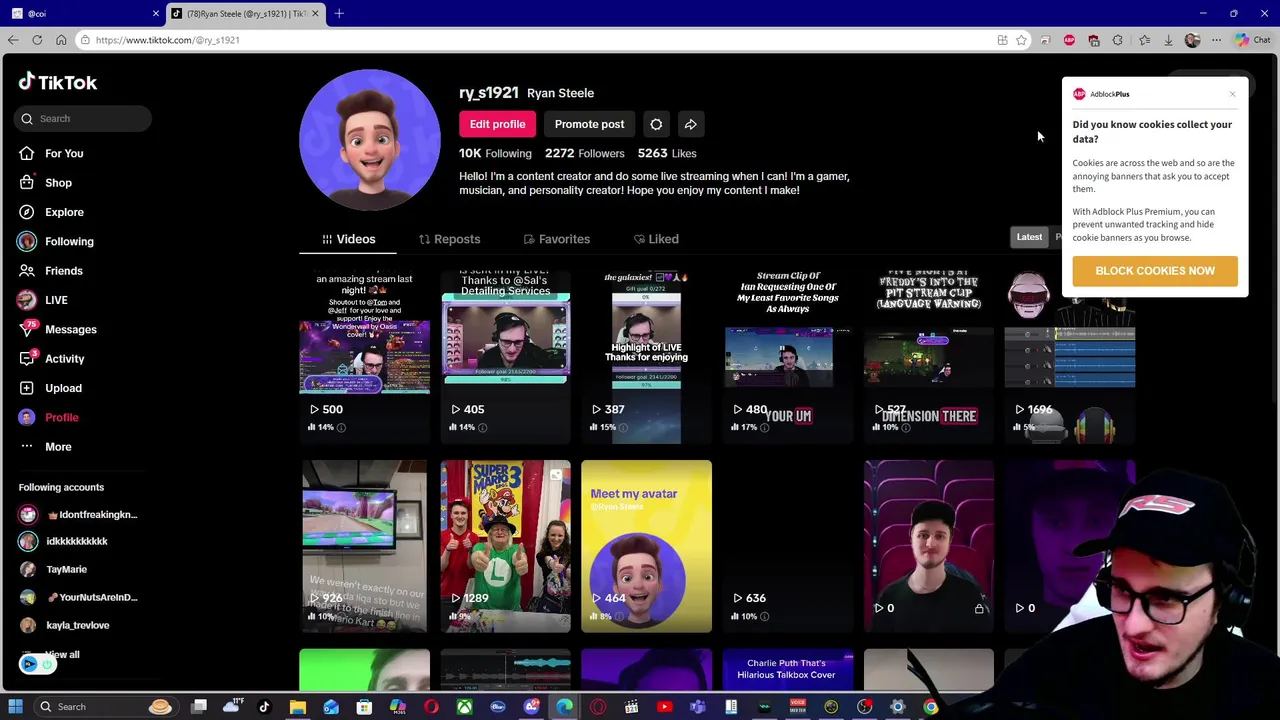Open TayMarie following account

[66, 569]
